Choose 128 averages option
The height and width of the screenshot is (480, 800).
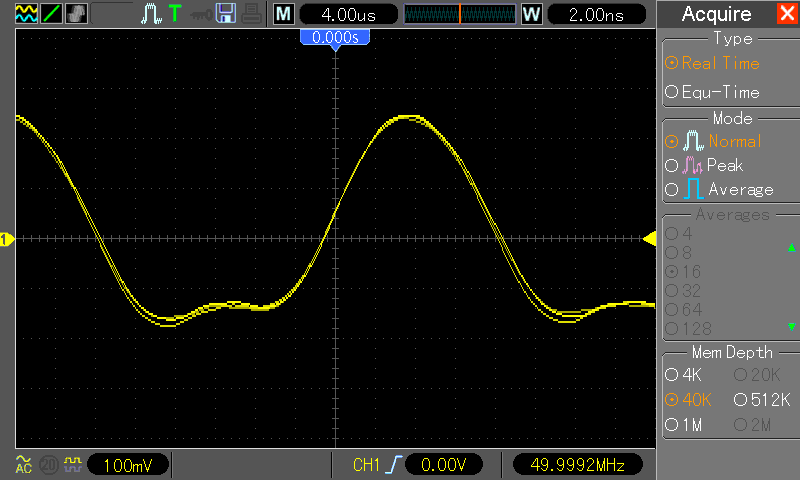pyautogui.click(x=688, y=329)
